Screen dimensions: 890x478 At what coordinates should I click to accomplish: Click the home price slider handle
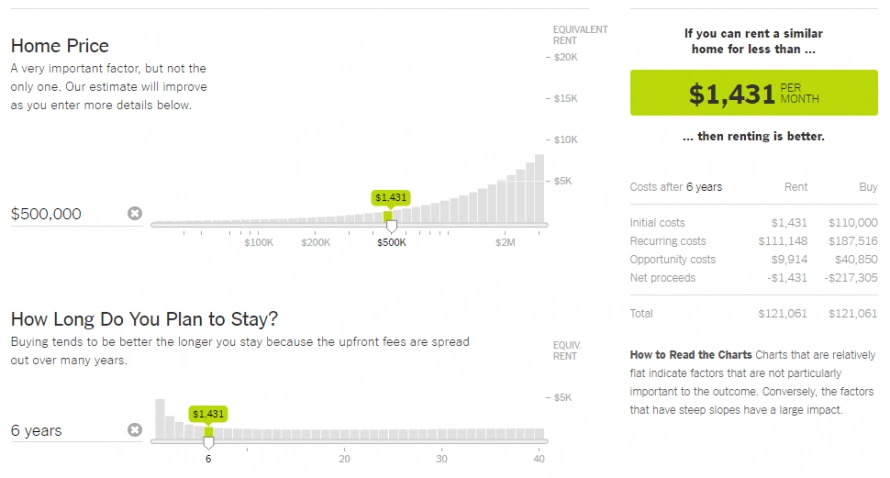click(x=391, y=227)
